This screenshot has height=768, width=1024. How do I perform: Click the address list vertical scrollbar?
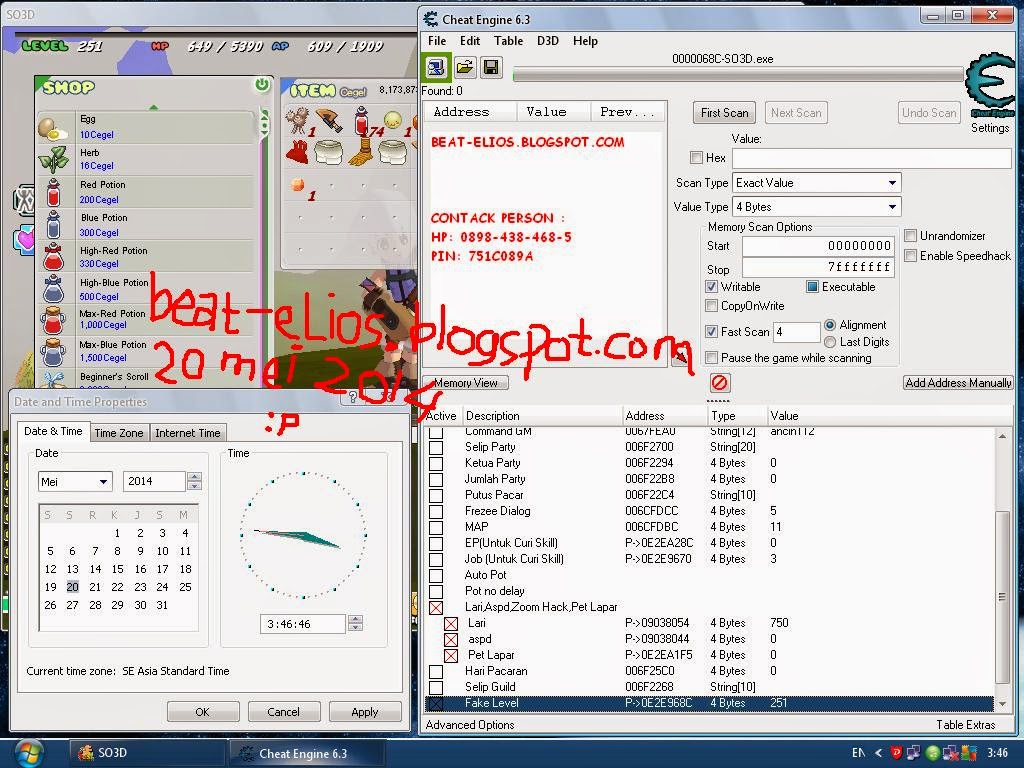click(1002, 596)
